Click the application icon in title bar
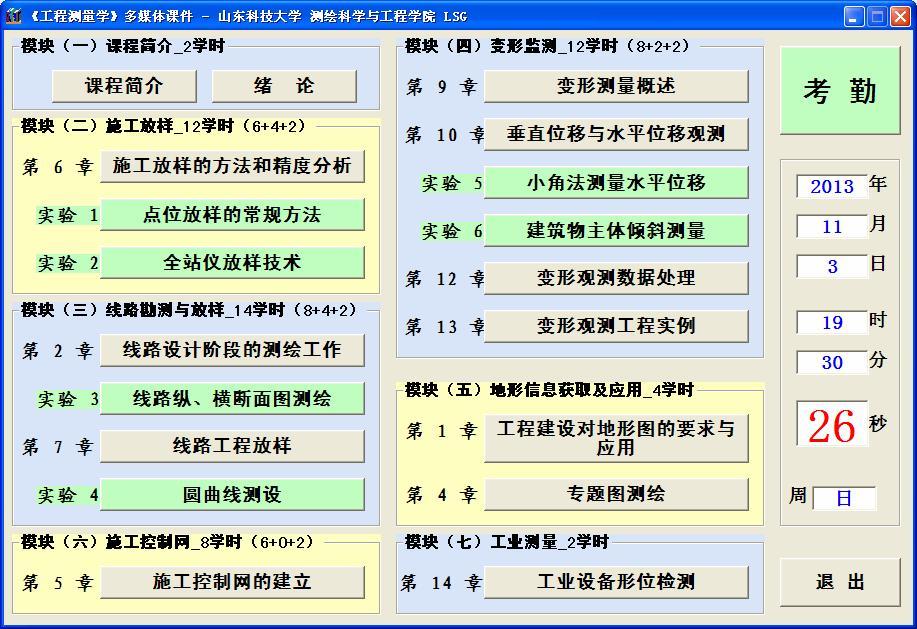Image resolution: width=917 pixels, height=629 pixels. 13,14
